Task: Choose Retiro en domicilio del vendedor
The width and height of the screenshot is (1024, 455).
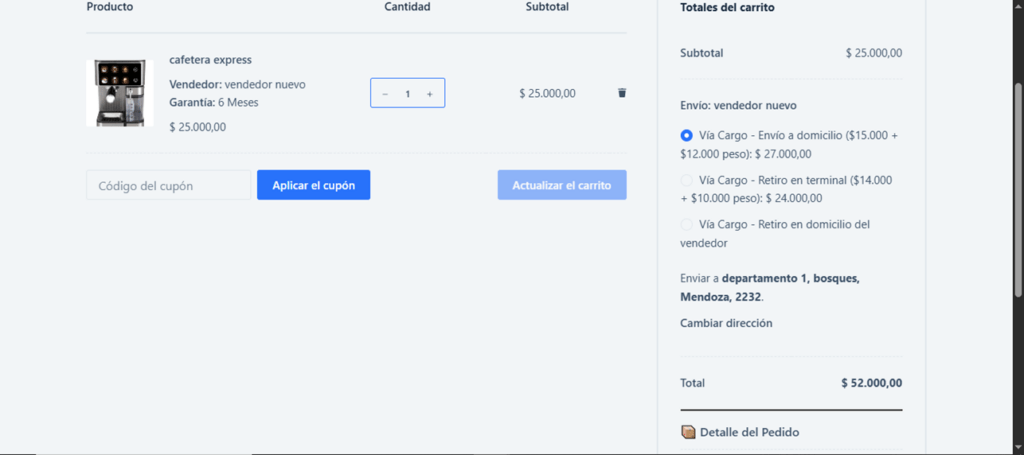Action: (686, 225)
